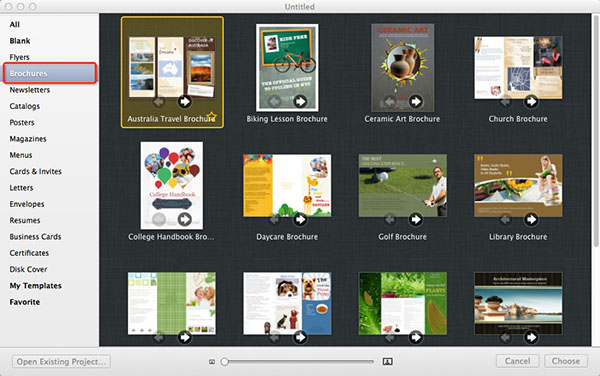Show next page of Library Brochure
This screenshot has width=600, height=376.
[x=531, y=220]
